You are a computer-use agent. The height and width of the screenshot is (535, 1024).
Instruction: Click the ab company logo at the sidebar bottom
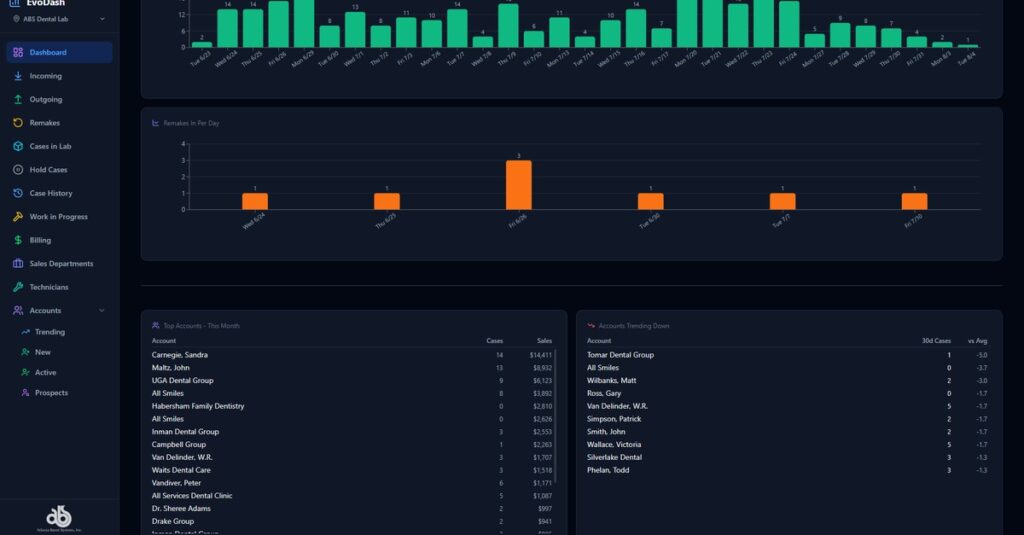pyautogui.click(x=59, y=518)
